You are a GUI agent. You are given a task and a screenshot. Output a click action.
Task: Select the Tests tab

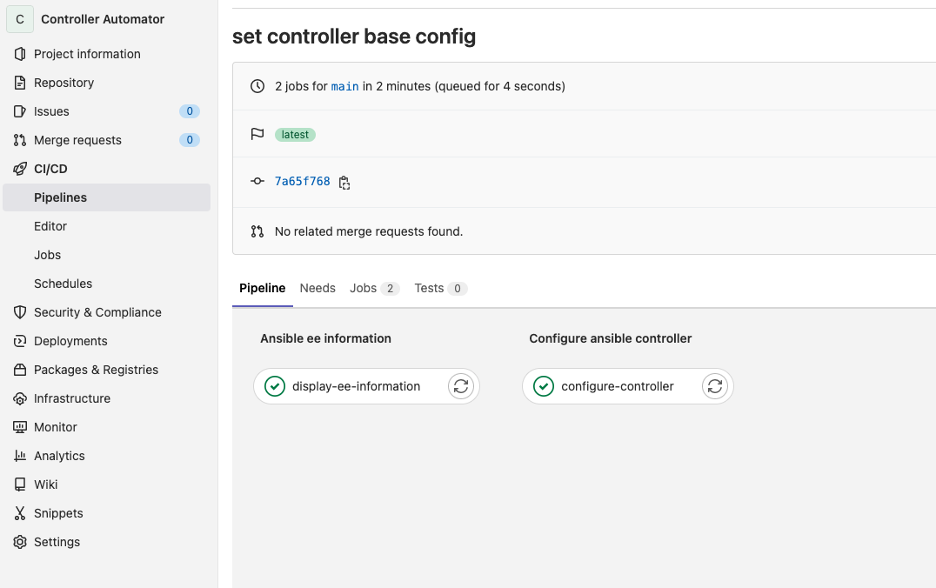click(x=439, y=288)
